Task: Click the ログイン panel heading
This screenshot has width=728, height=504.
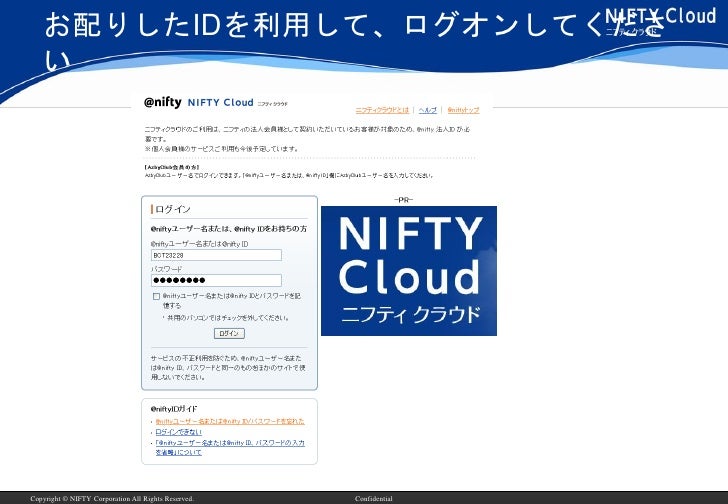Action: pos(171,209)
